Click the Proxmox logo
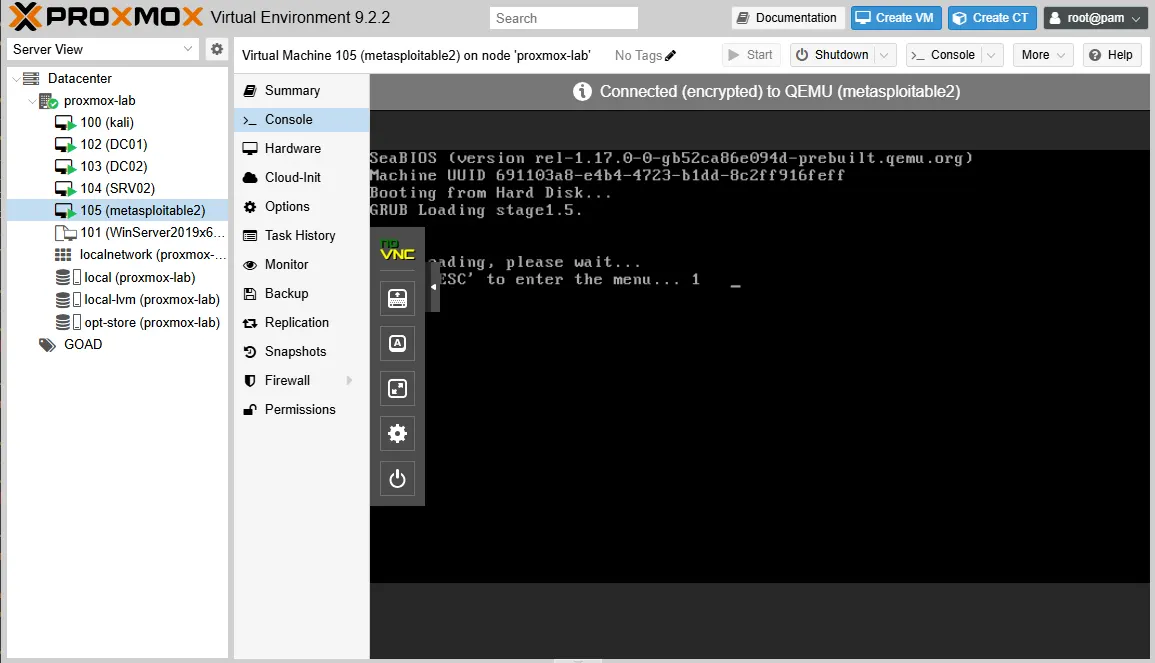 point(106,17)
